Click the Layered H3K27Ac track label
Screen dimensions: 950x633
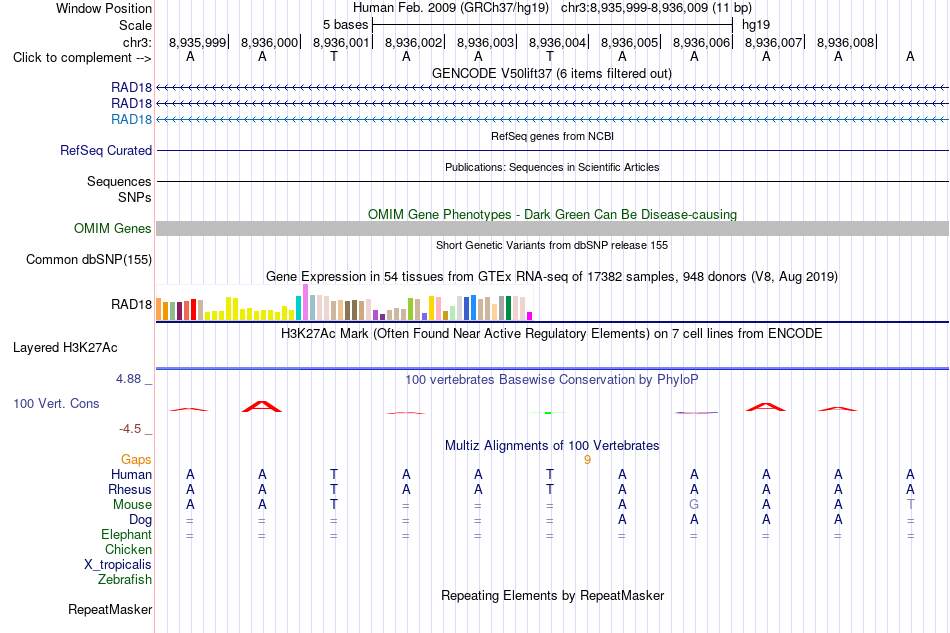[x=65, y=348]
